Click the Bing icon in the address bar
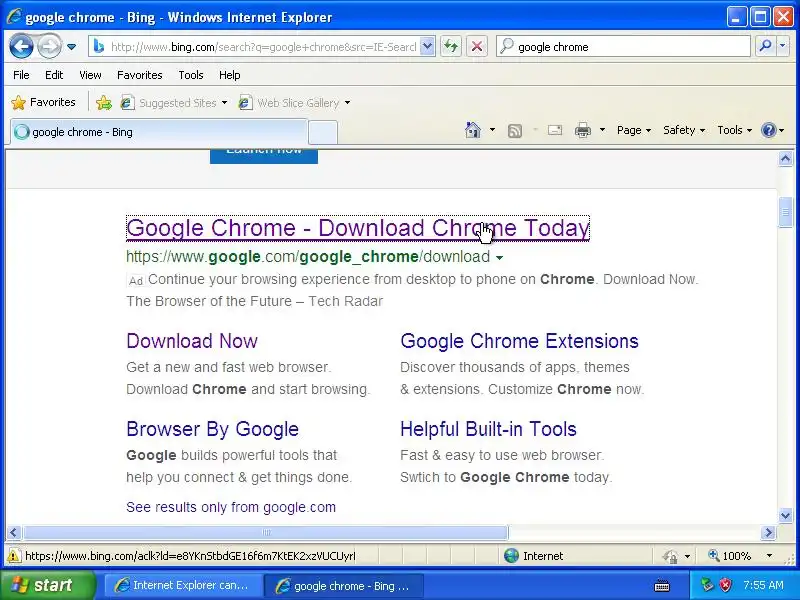 point(99,47)
